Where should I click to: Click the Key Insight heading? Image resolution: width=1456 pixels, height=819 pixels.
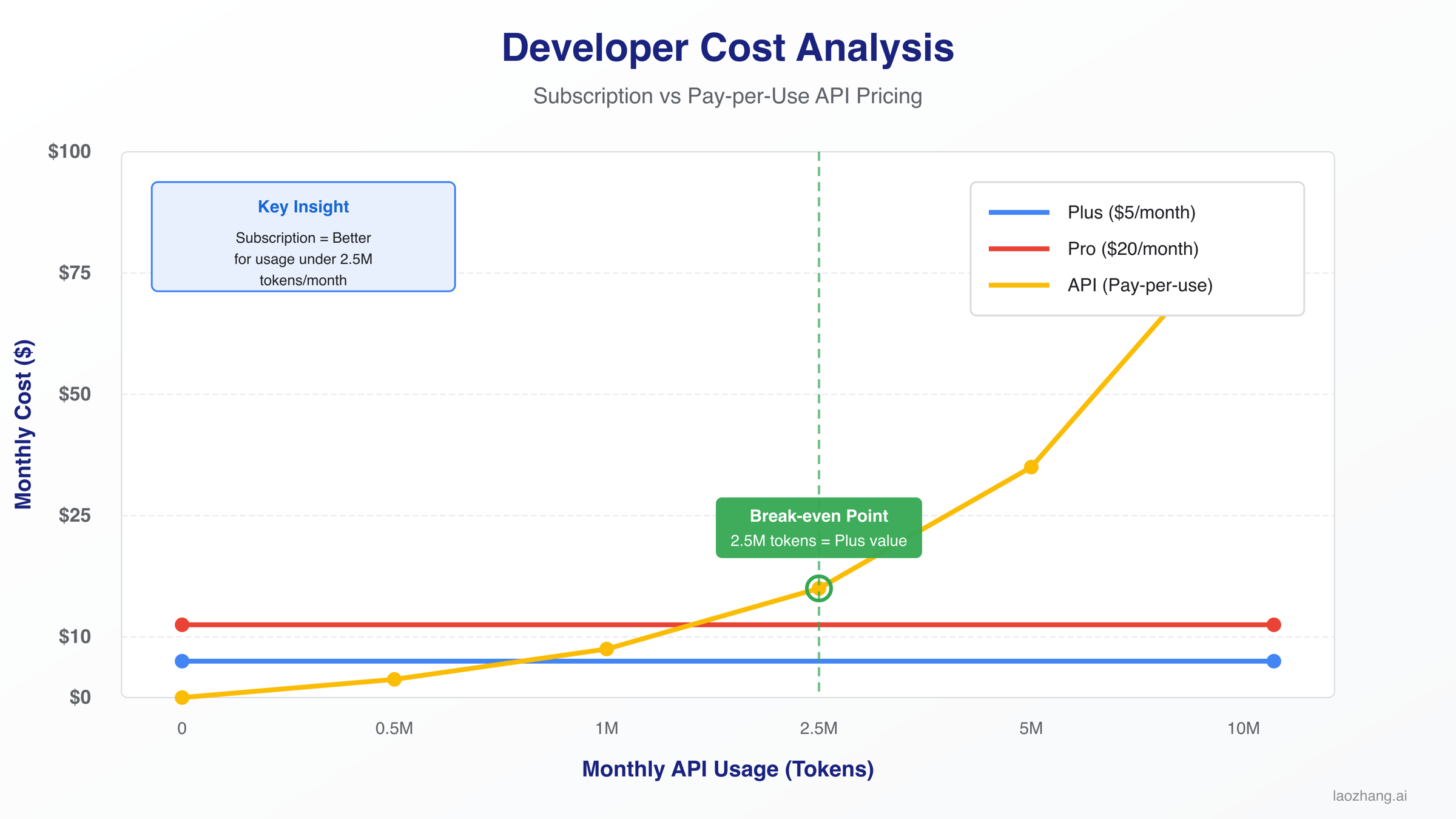point(303,207)
